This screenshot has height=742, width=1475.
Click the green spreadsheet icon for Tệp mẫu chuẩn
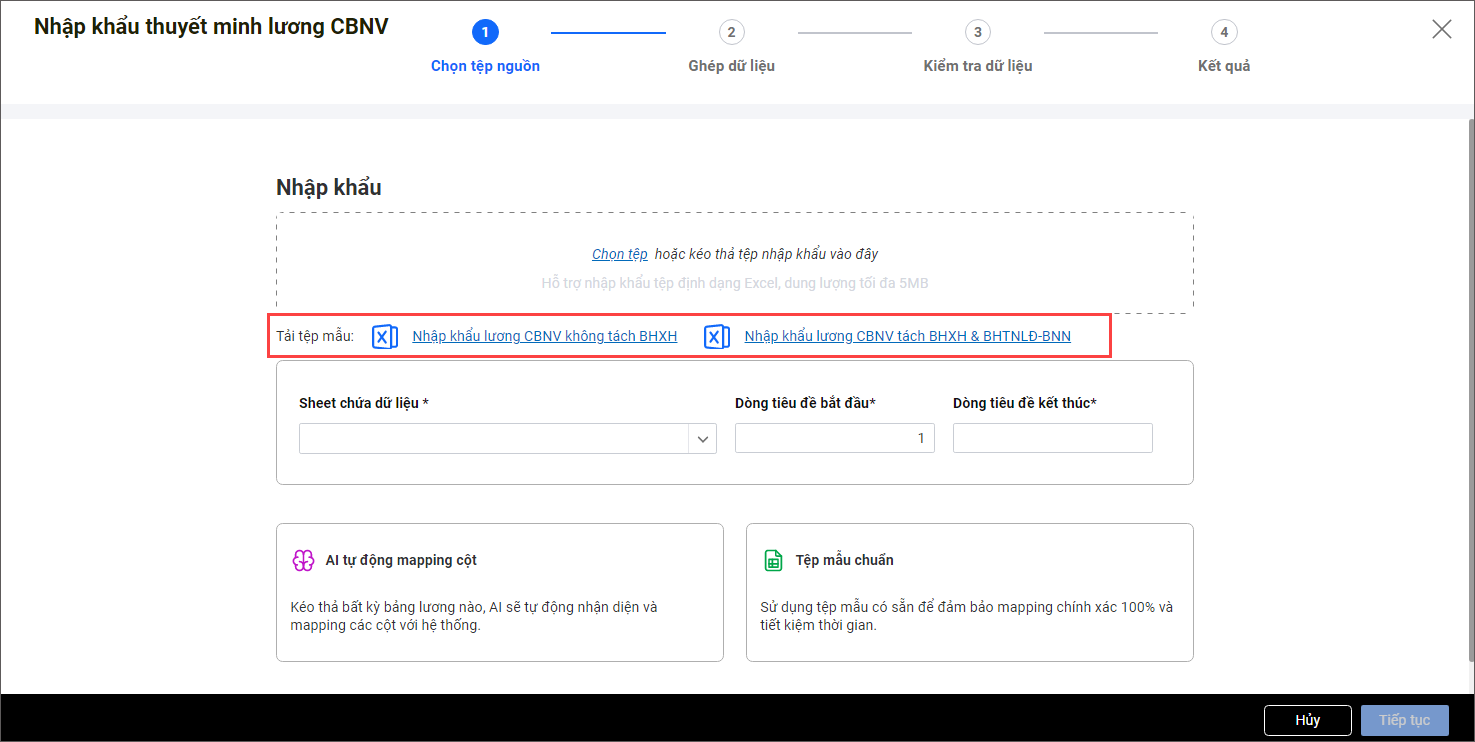(773, 560)
